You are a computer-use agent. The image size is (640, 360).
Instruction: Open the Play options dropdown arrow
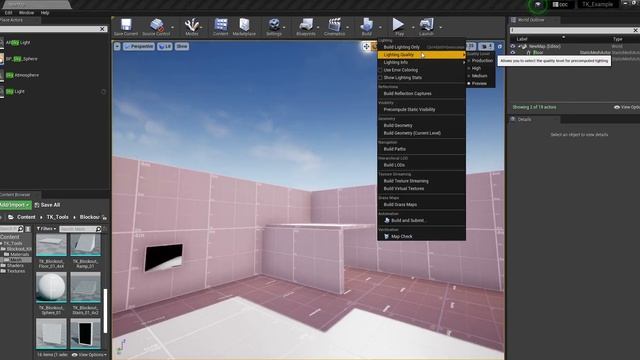pos(413,27)
